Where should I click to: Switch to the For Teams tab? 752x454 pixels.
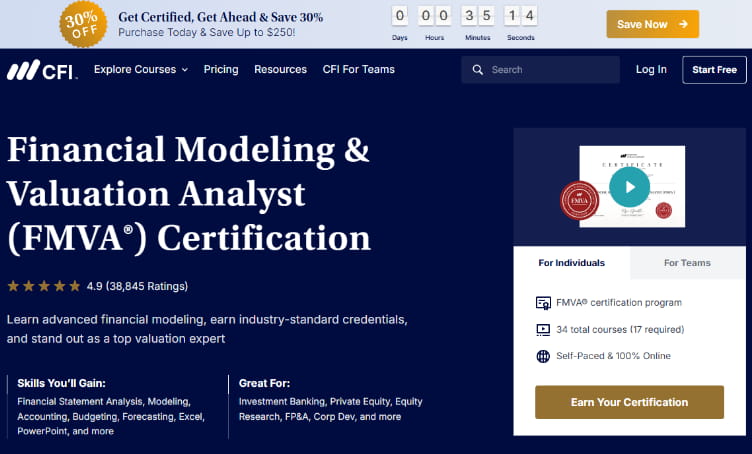pyautogui.click(x=687, y=263)
